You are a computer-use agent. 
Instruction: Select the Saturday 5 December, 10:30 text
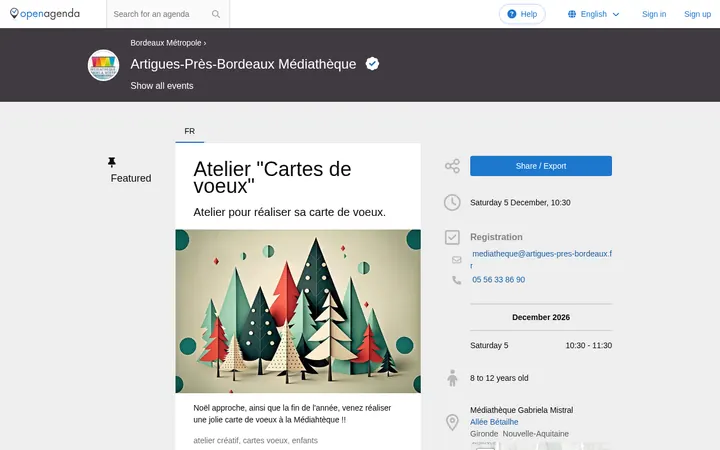coord(520,202)
